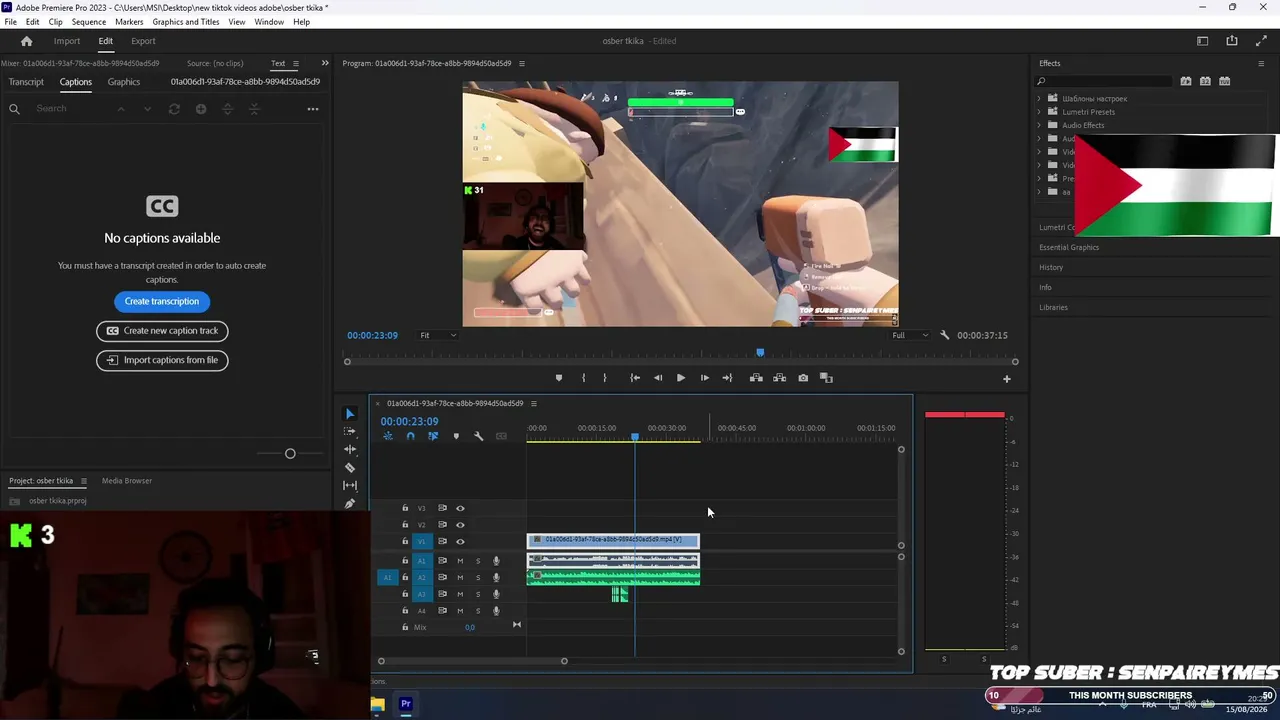Solo audio track A2

tap(478, 578)
